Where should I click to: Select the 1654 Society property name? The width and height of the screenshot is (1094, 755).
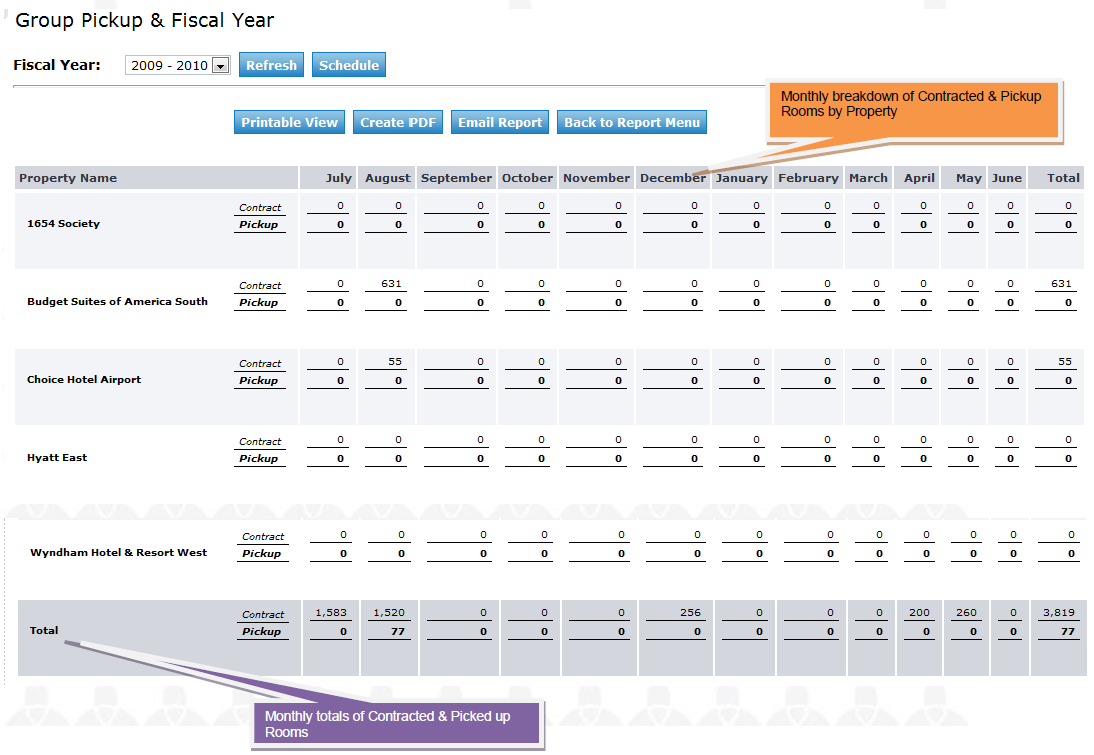point(63,223)
